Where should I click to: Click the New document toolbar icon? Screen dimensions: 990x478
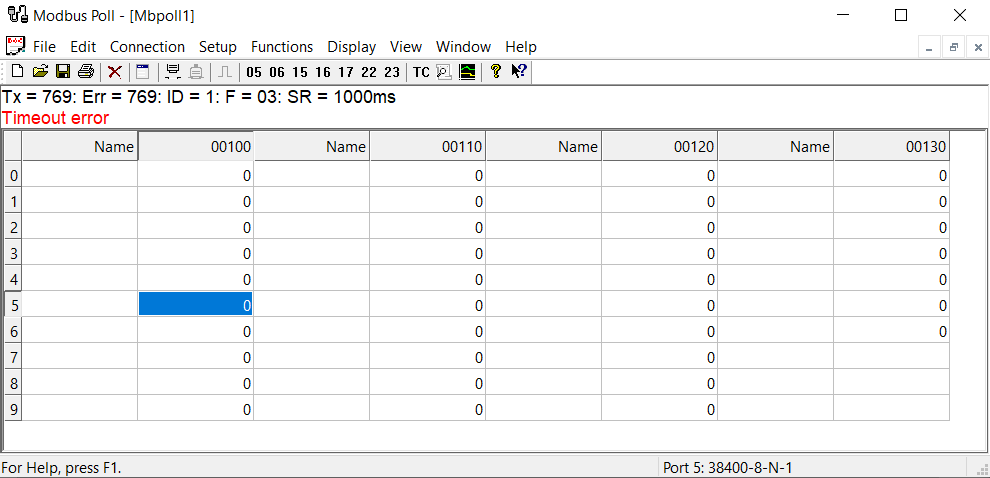17,72
